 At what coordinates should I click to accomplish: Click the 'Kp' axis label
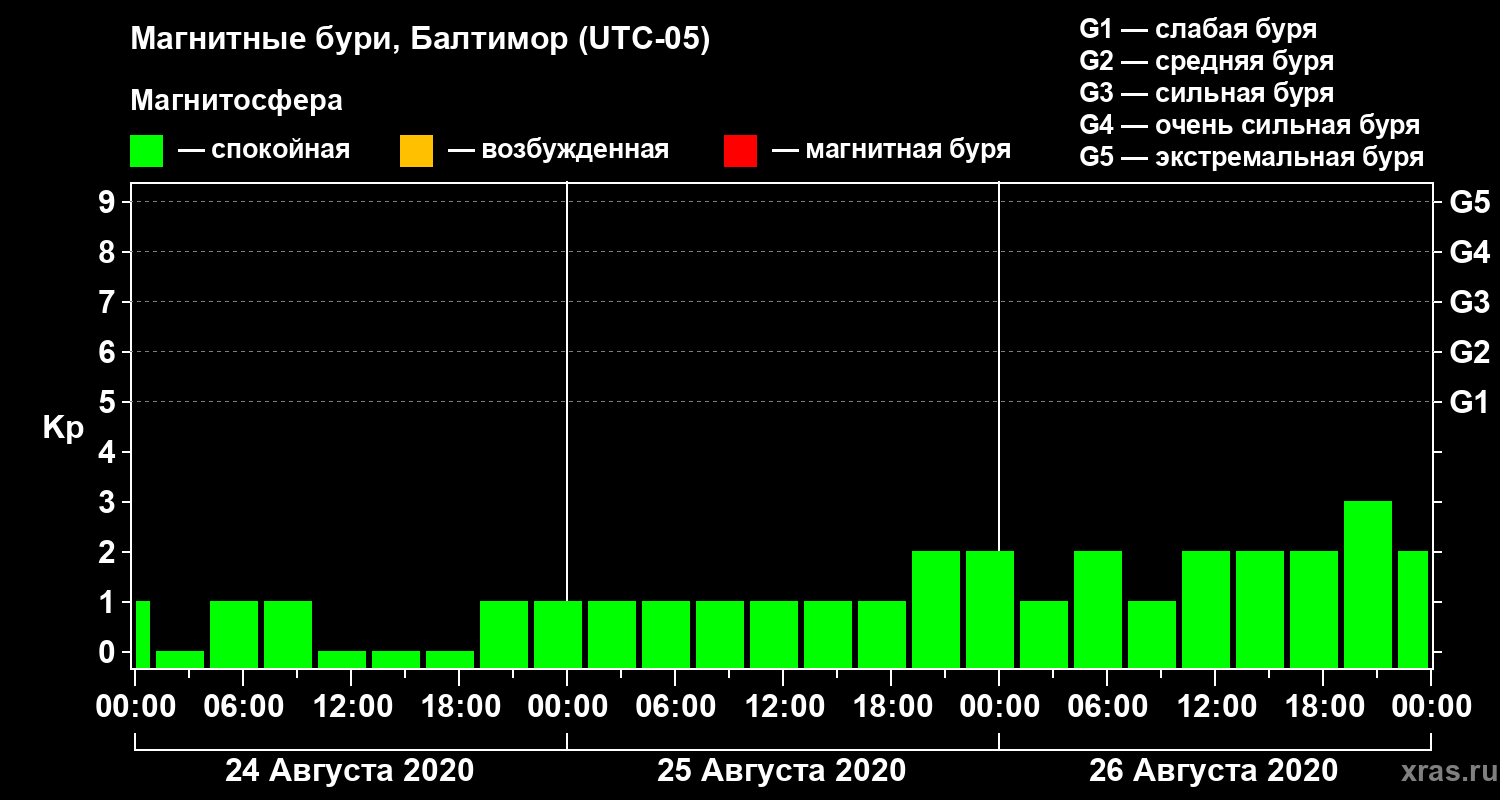point(62,428)
